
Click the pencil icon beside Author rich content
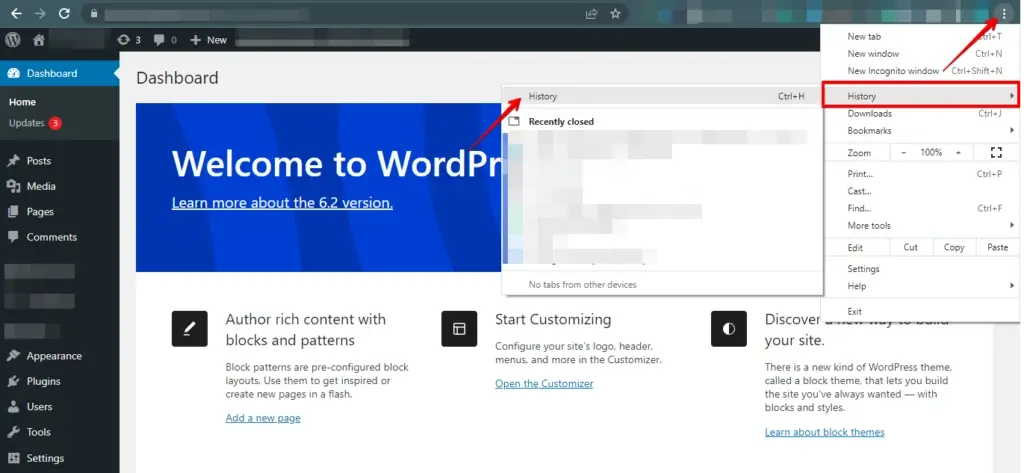(x=189, y=329)
